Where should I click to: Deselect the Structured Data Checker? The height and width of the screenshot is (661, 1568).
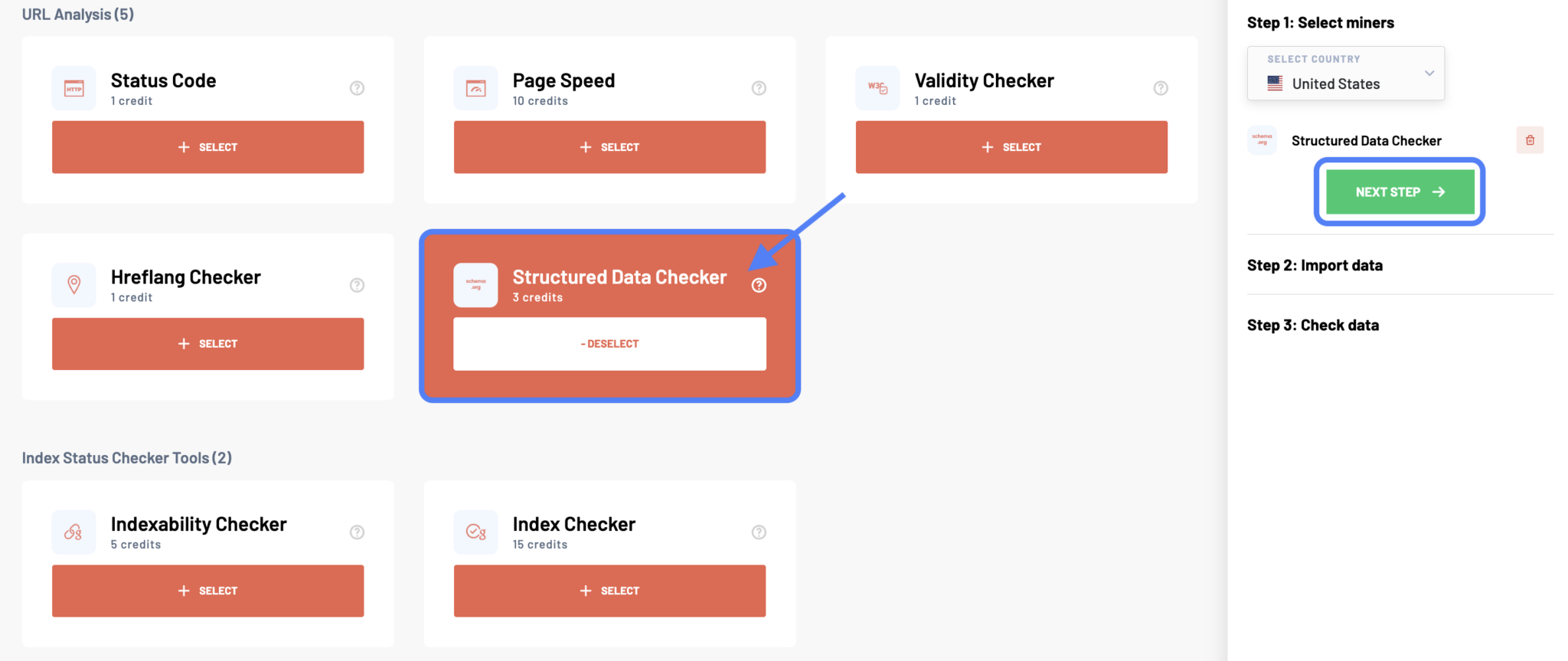pos(609,343)
